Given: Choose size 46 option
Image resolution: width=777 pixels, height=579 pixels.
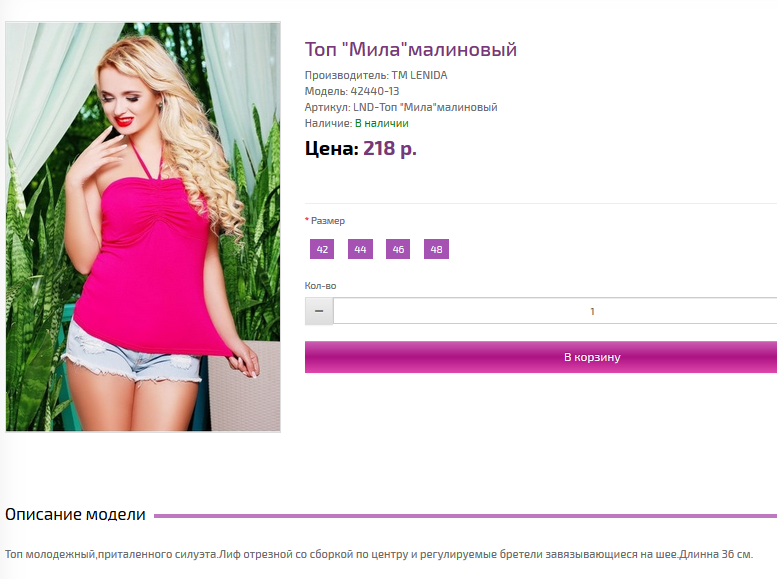Looking at the screenshot, I should pos(398,249).
